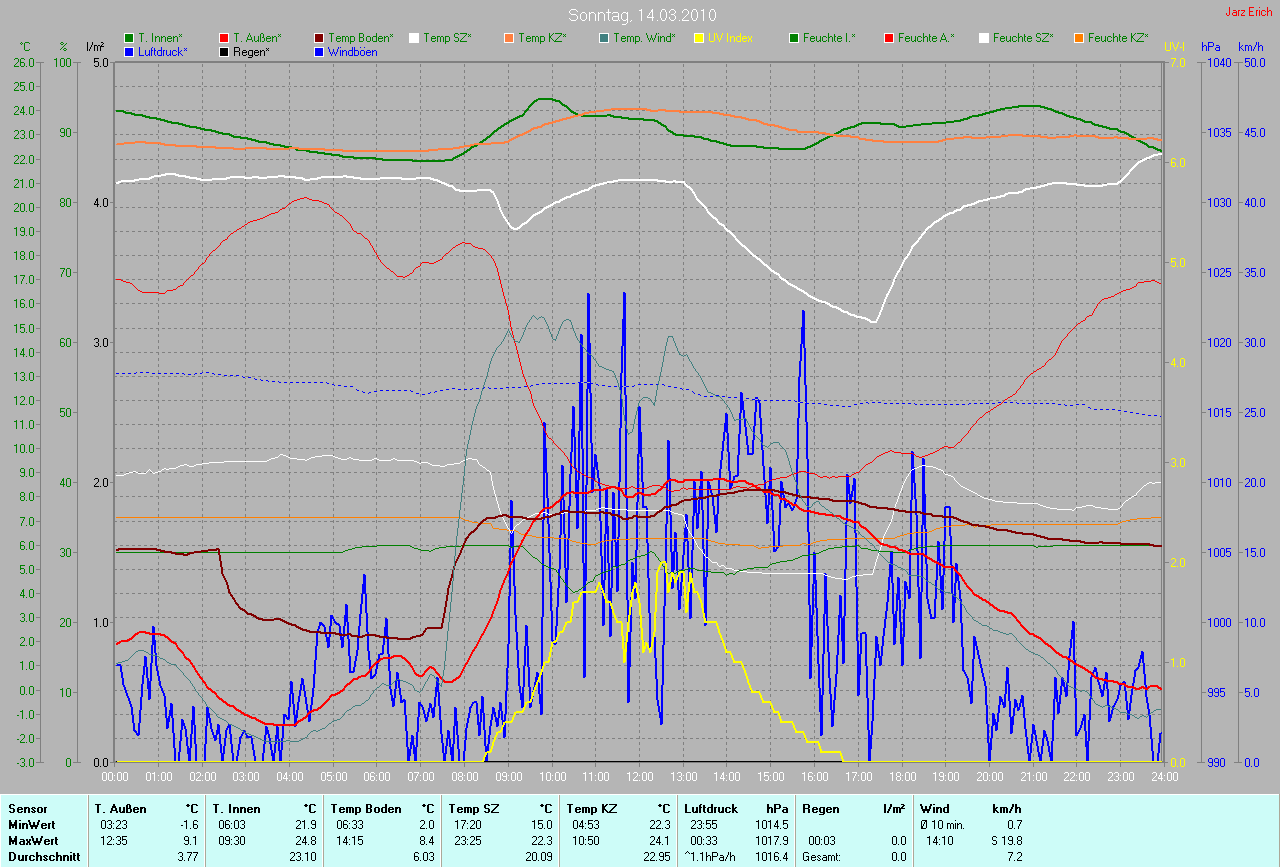Viewport: 1280px width, 867px height.
Task: Click the Temp KZ maximum time 10:50
Action: [x=585, y=841]
